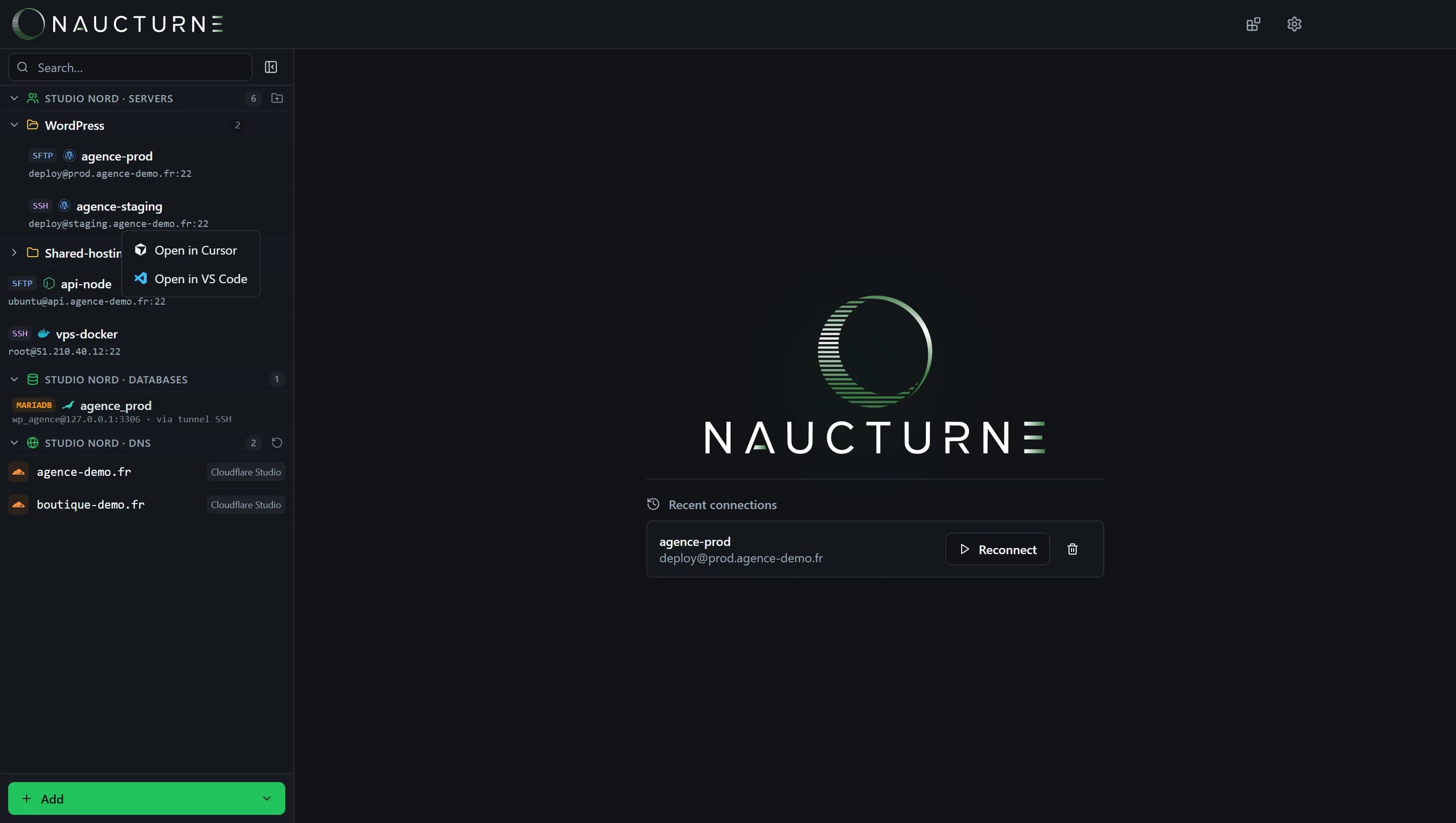Viewport: 1456px width, 823px height.
Task: Open the Add button dropdown arrow
Action: click(267, 798)
